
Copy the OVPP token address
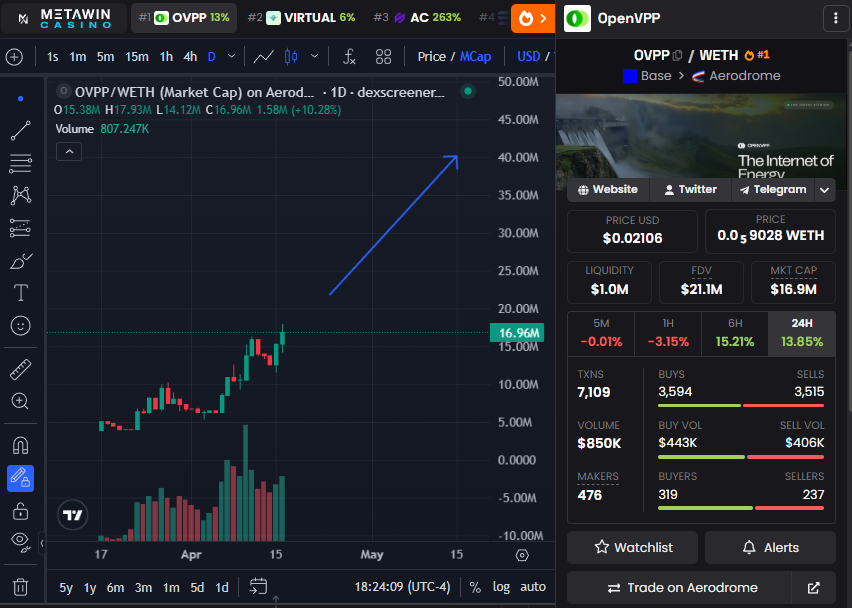click(678, 55)
